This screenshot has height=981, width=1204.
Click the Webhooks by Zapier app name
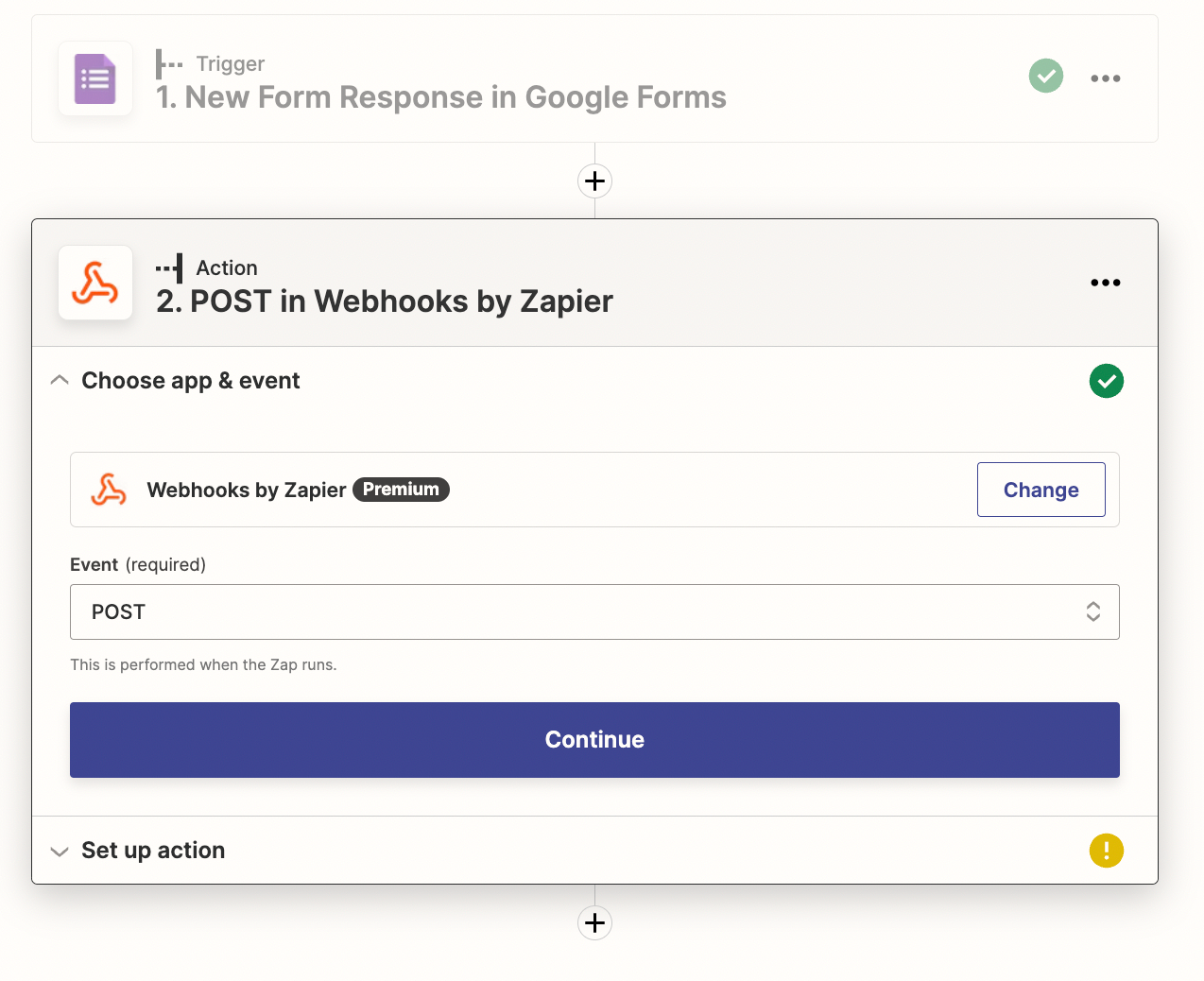tap(247, 490)
